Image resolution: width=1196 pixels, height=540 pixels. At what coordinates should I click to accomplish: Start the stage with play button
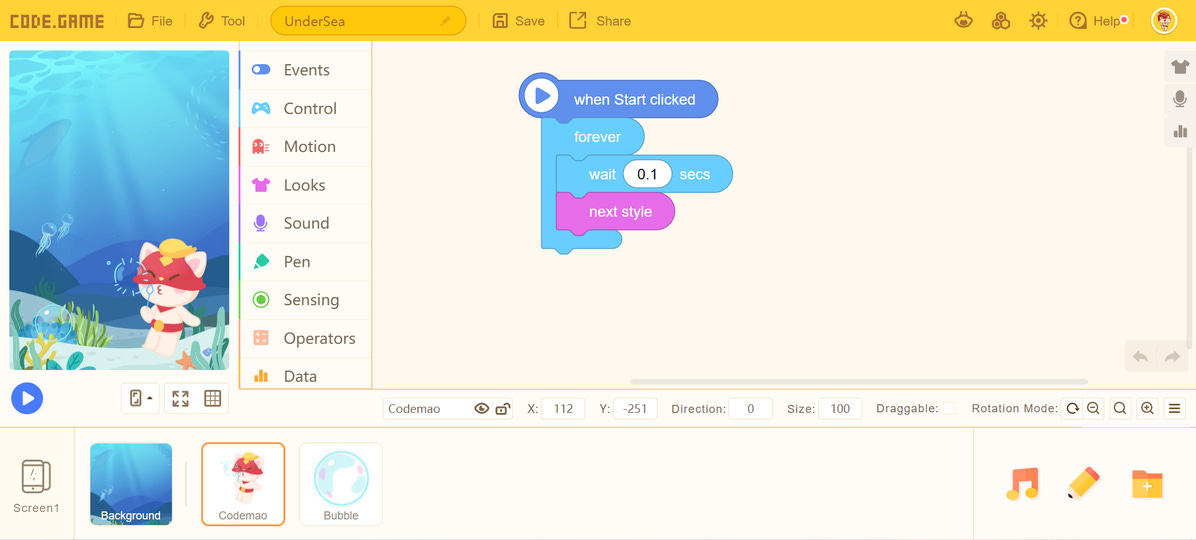pos(27,398)
